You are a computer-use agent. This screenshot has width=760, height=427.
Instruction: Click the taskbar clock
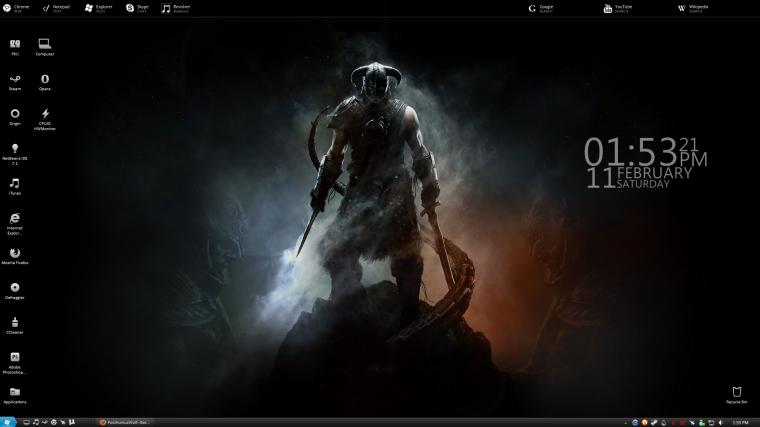coord(740,423)
